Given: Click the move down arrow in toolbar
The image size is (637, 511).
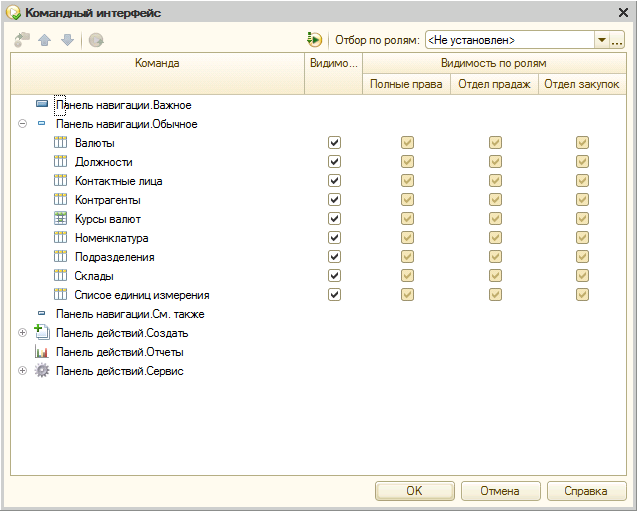Looking at the screenshot, I should click(67, 40).
